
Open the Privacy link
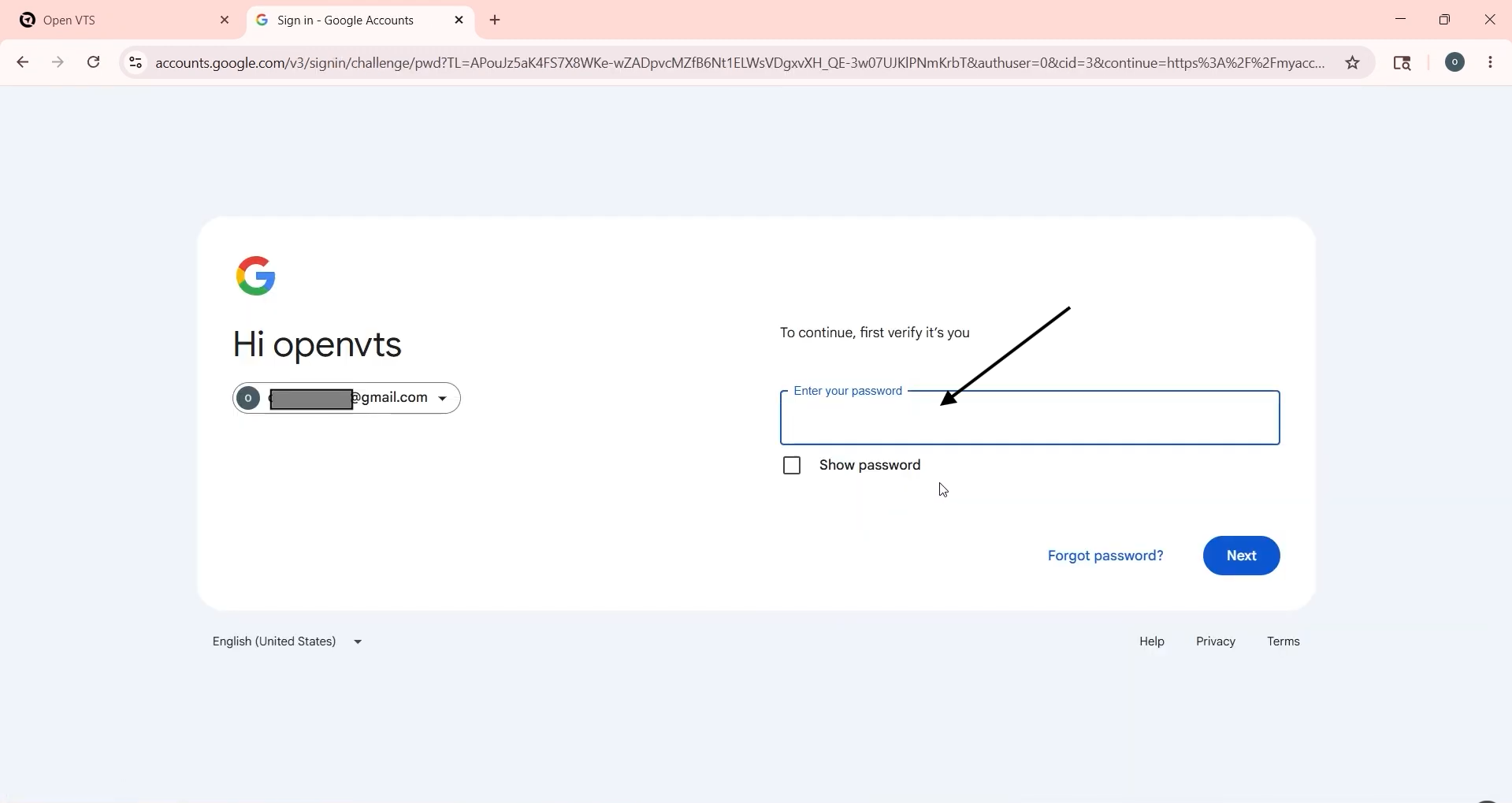coord(1216,642)
